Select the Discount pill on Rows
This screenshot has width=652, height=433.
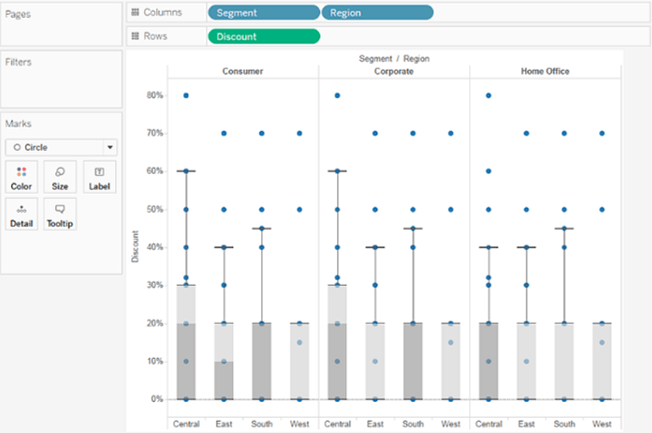pos(263,36)
